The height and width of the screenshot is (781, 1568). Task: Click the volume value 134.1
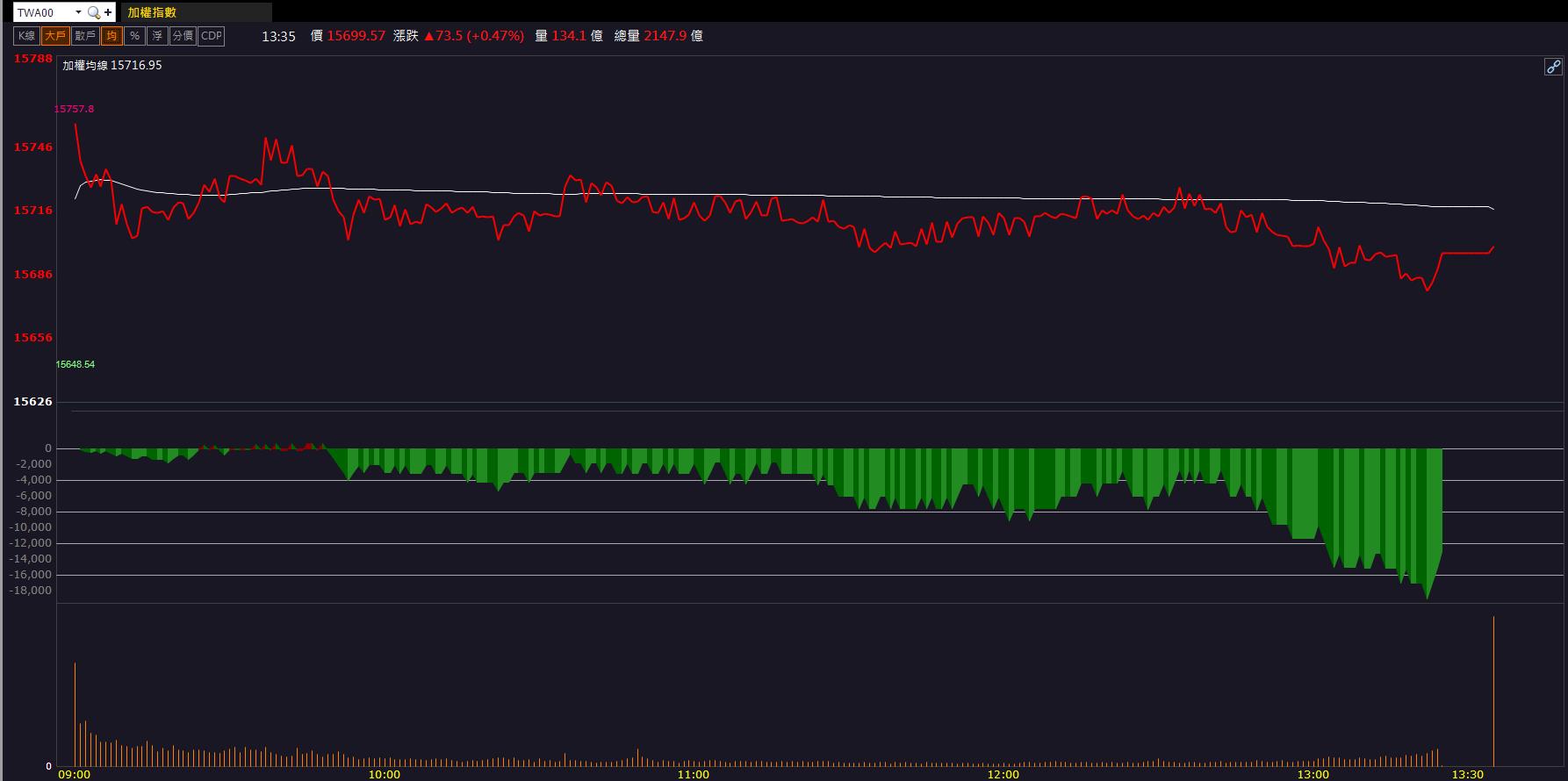[568, 36]
